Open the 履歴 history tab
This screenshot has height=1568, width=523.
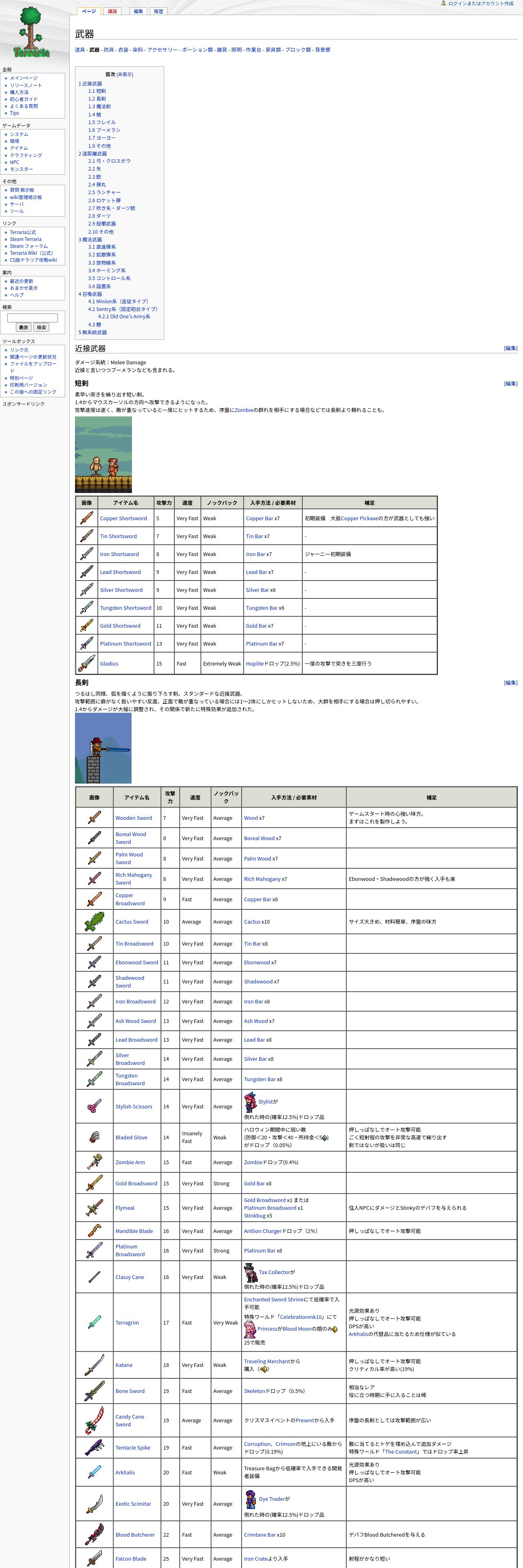pos(158,11)
